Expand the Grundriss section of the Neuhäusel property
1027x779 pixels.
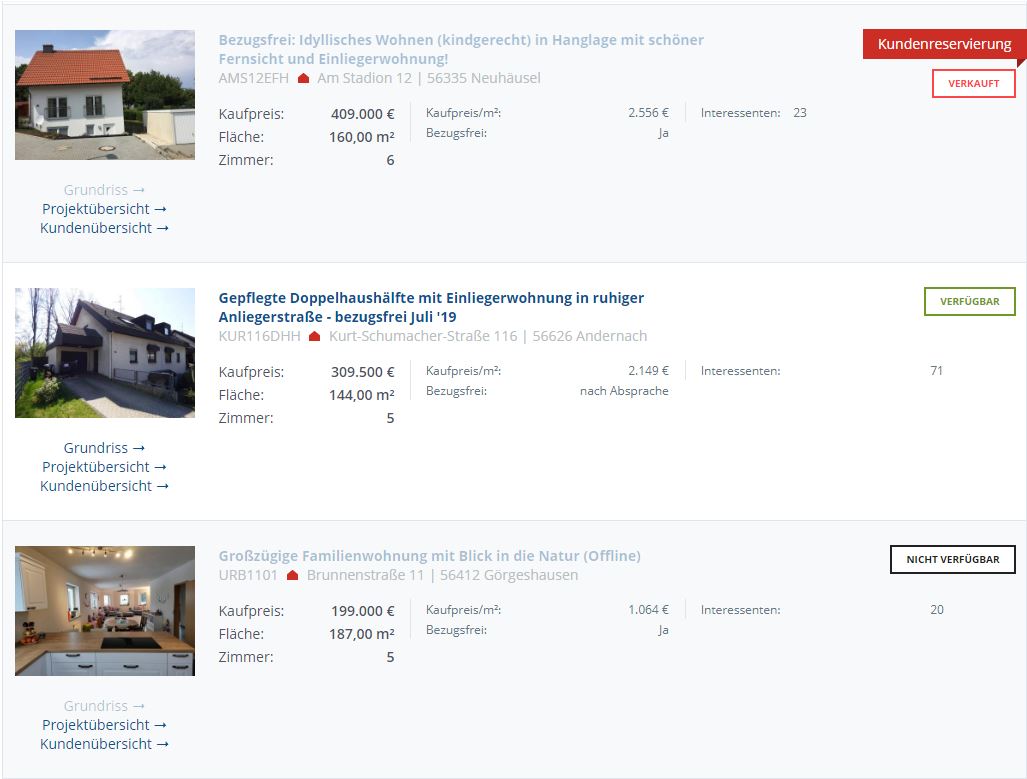click(97, 190)
